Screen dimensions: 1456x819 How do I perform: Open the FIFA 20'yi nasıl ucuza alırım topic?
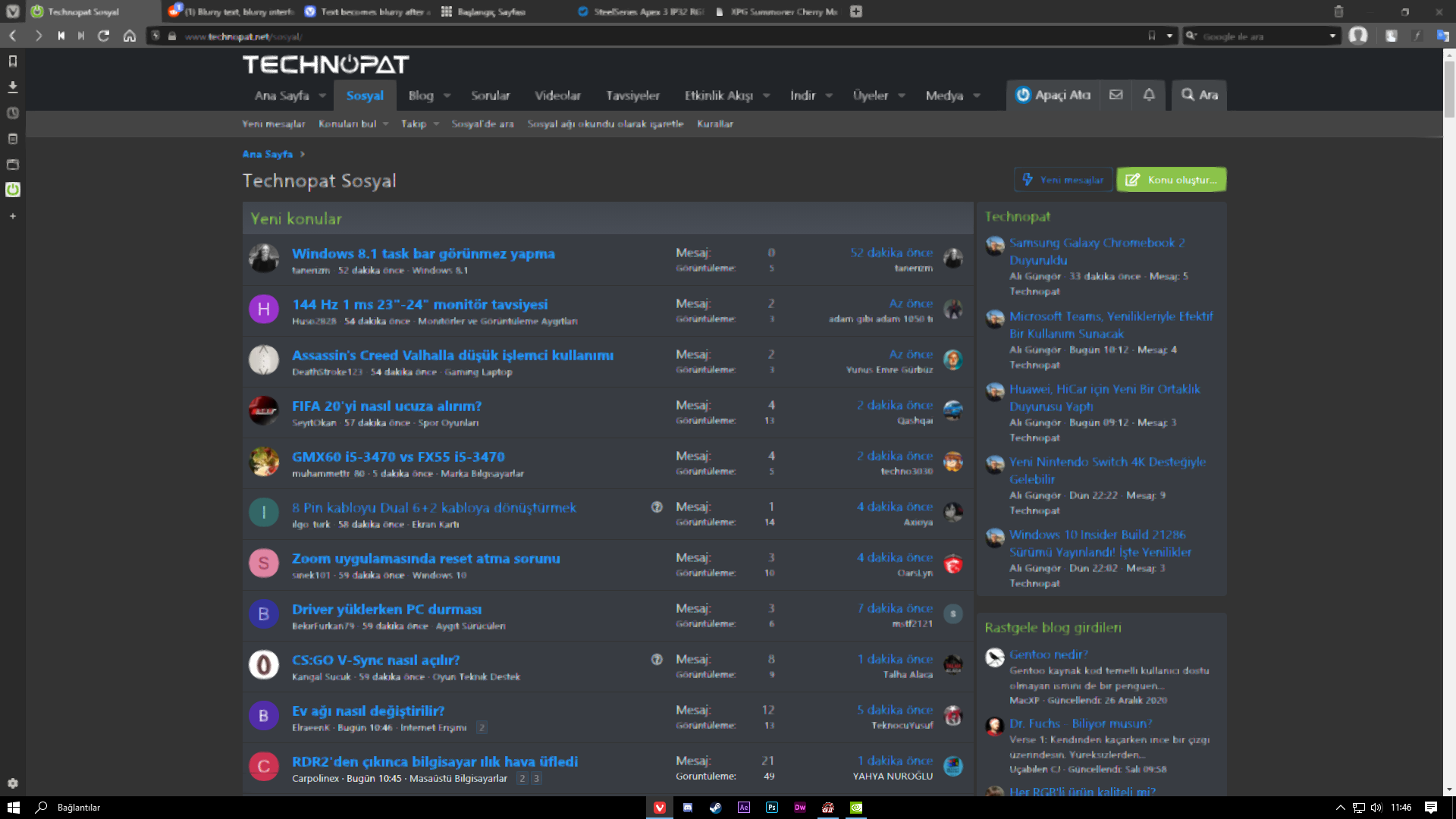click(x=387, y=406)
